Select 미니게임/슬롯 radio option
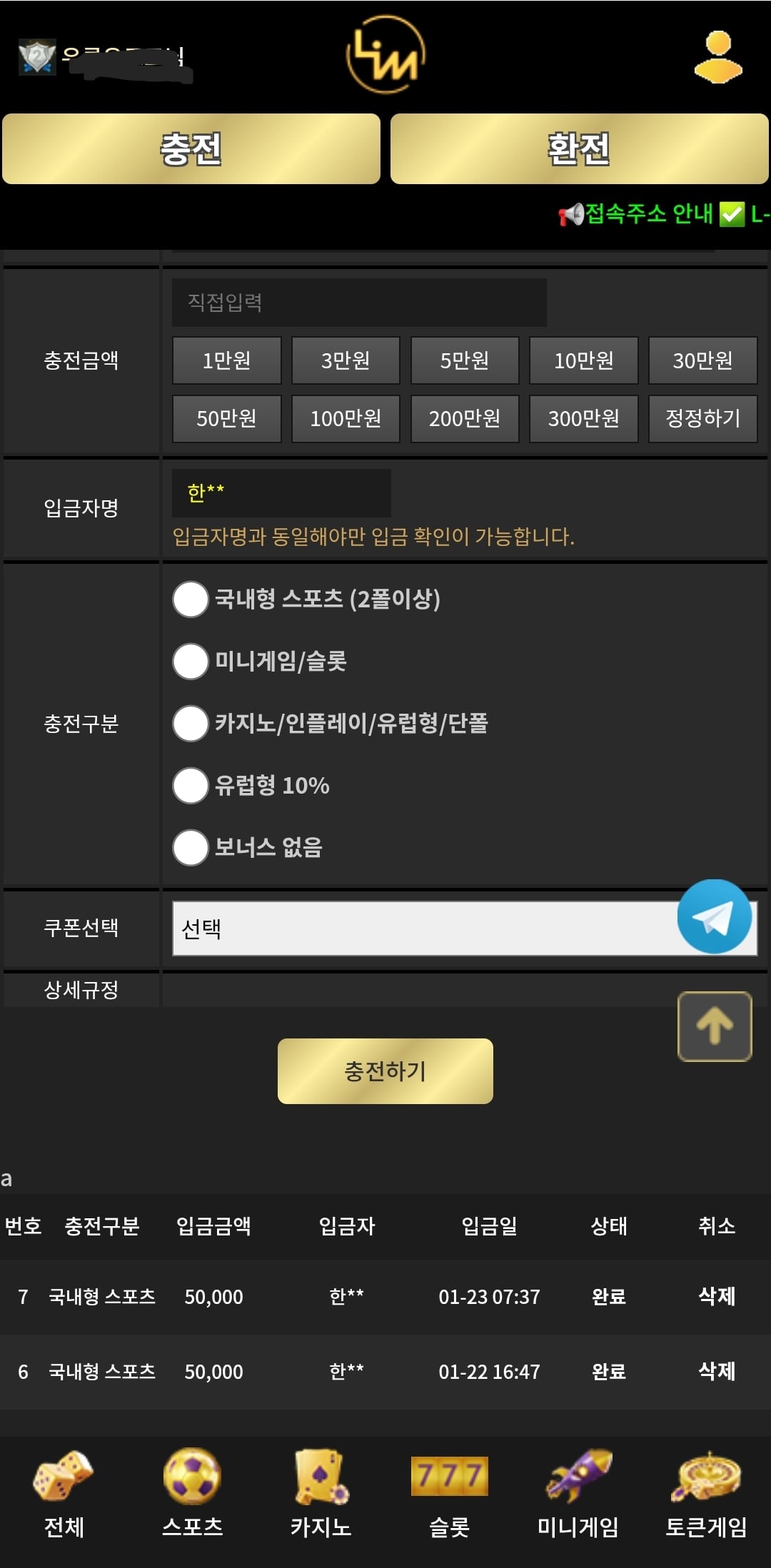 click(x=191, y=662)
